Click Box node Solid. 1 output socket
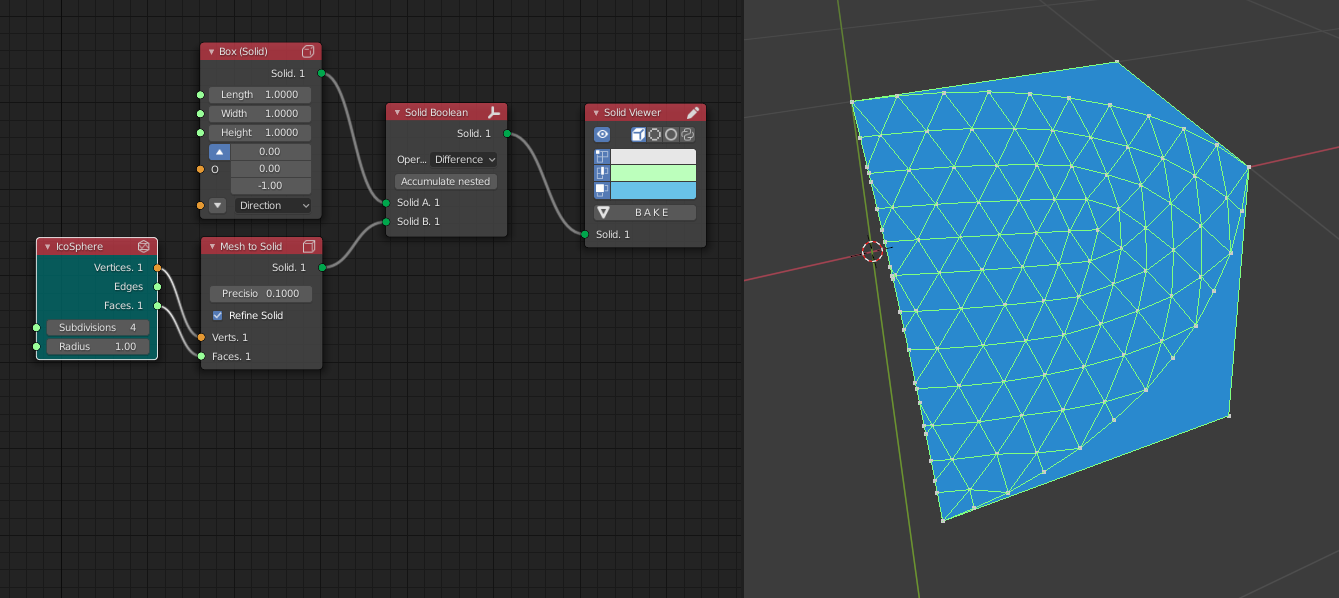Image resolution: width=1339 pixels, height=598 pixels. pos(321,73)
